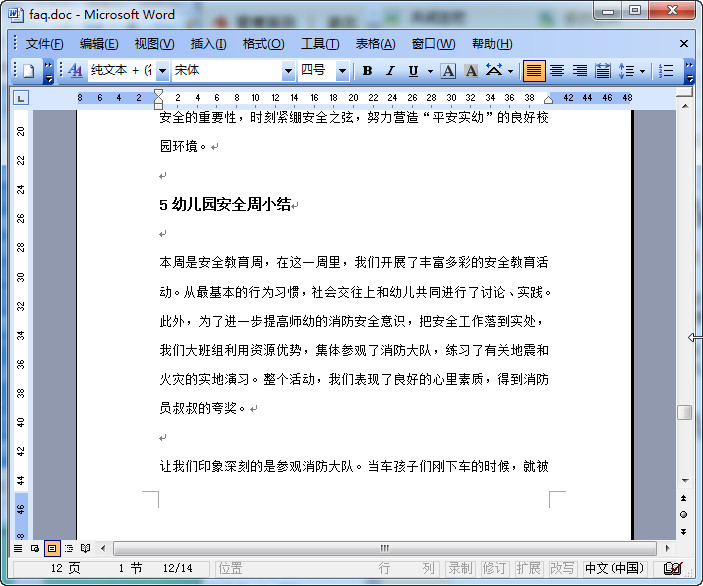Toggle Justify alignment
The image size is (703, 586).
534,71
